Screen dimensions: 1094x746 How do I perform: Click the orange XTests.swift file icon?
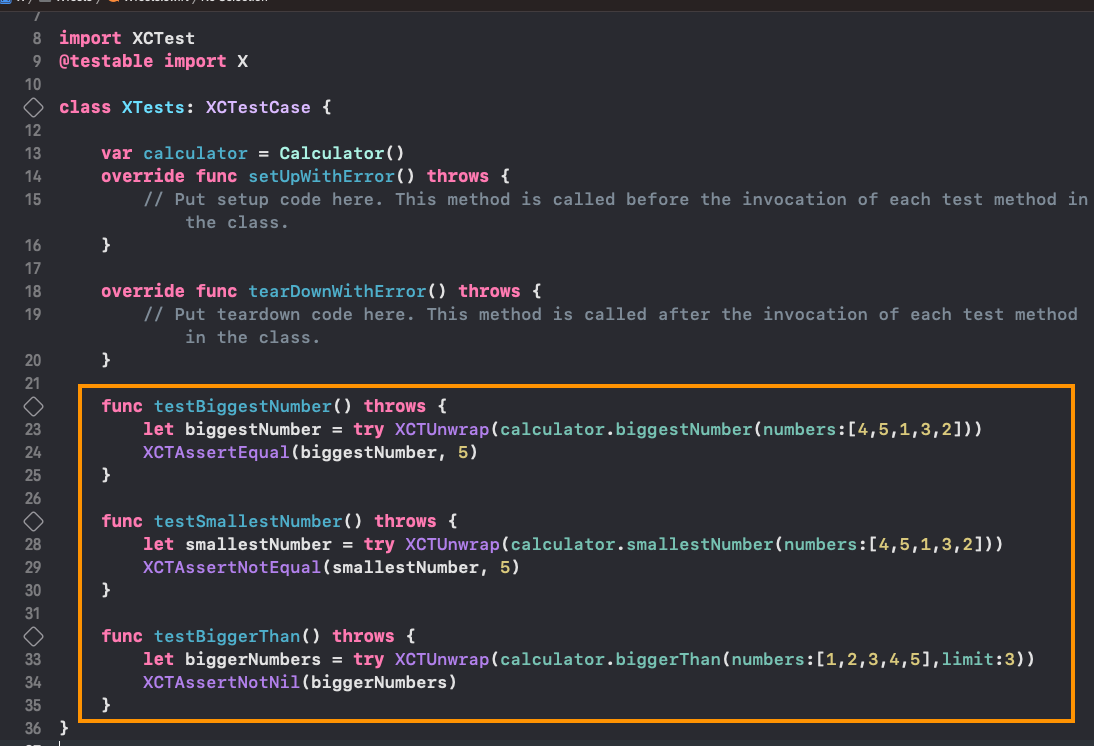(115, 3)
